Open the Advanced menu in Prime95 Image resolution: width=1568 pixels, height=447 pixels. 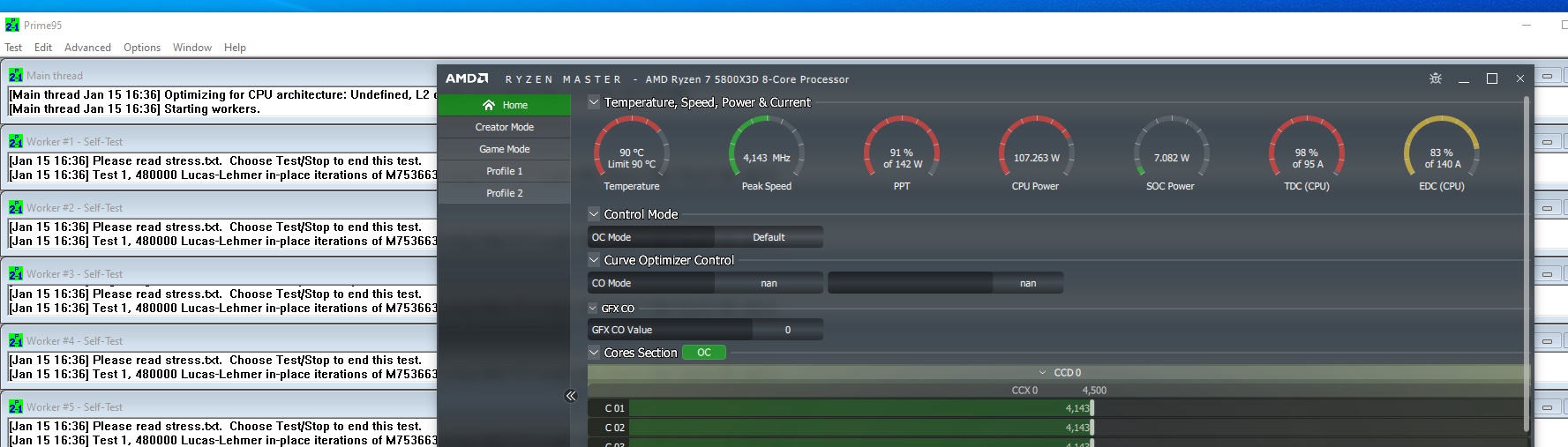(x=87, y=48)
